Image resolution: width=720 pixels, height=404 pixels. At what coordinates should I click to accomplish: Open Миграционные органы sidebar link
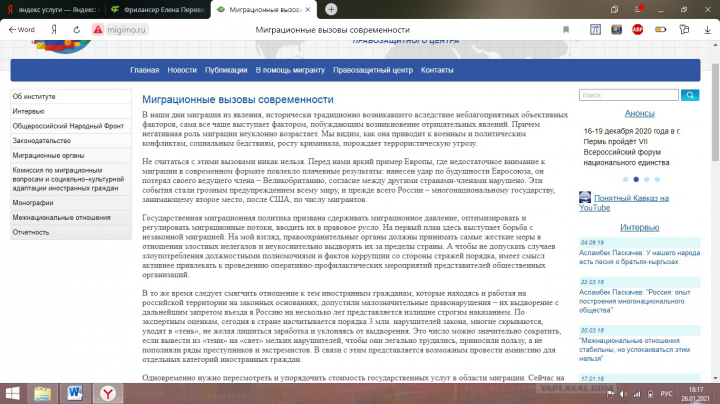71,155
